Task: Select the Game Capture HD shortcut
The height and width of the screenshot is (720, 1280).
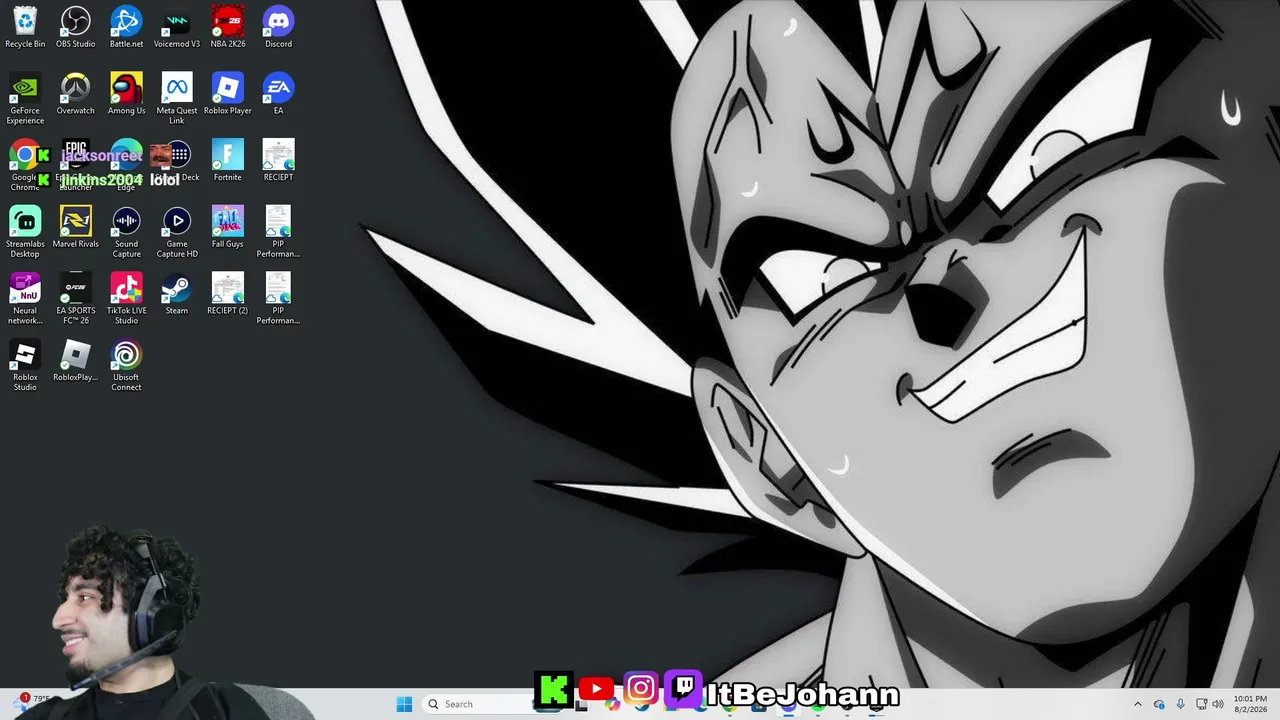Action: coord(177,233)
